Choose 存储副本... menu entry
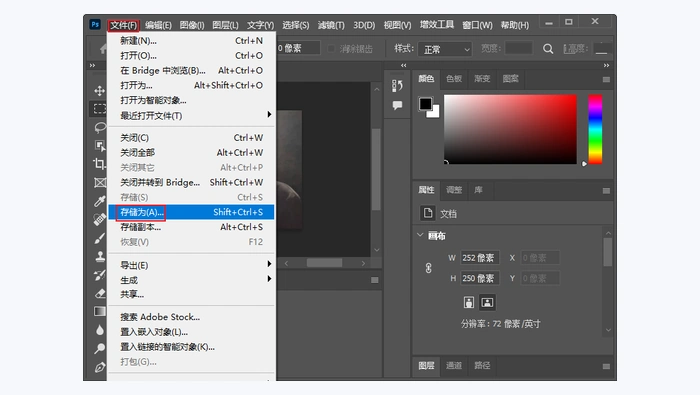The image size is (700, 395). click(191, 227)
